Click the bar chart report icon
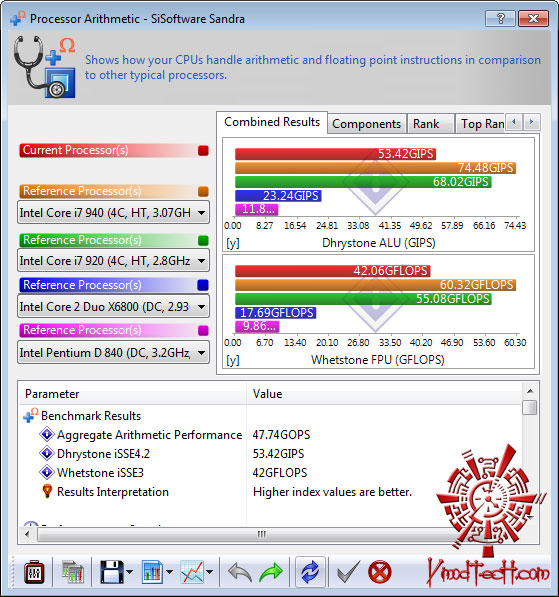559x597 pixels. point(152,572)
